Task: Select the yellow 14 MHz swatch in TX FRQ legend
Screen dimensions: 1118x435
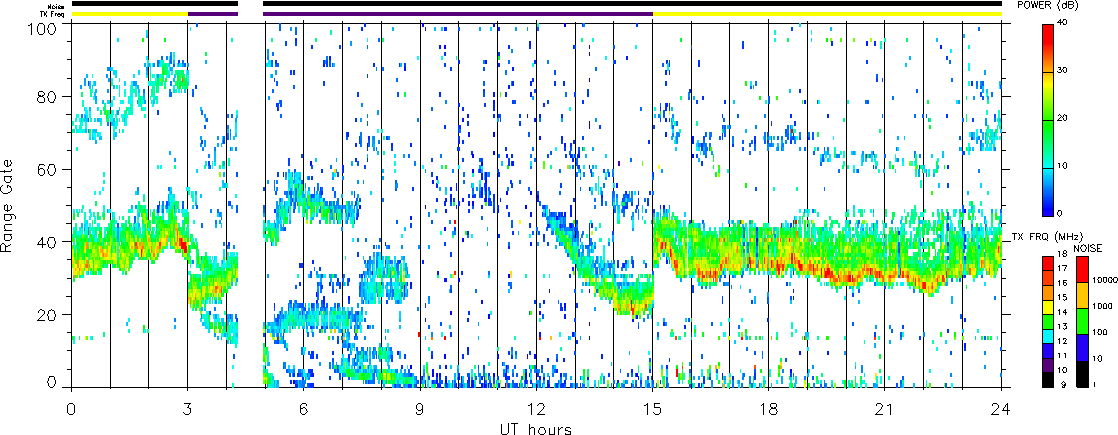Action: [1048, 307]
